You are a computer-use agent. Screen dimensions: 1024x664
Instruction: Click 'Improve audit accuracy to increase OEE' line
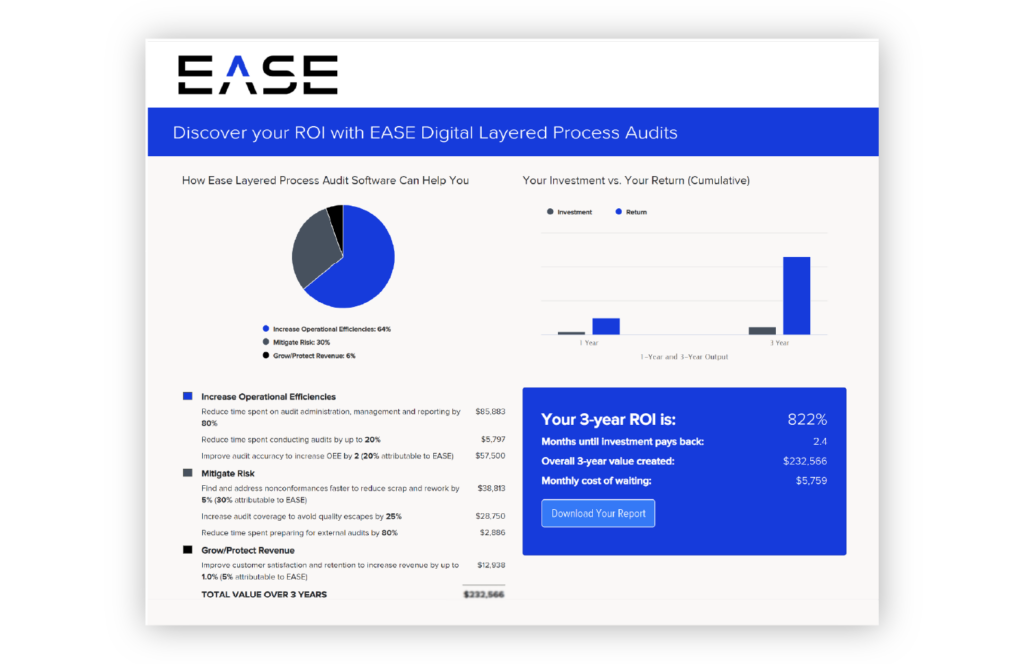tap(327, 456)
